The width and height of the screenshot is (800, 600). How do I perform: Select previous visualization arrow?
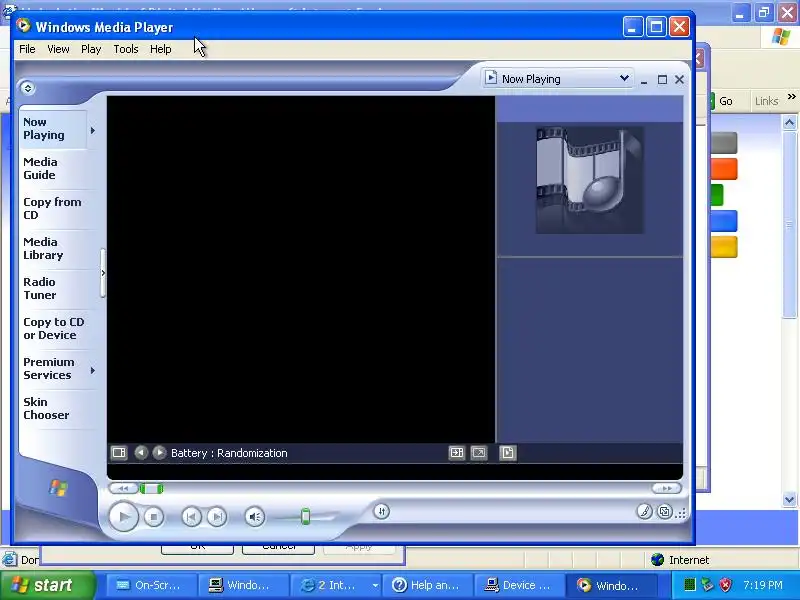[x=141, y=453]
